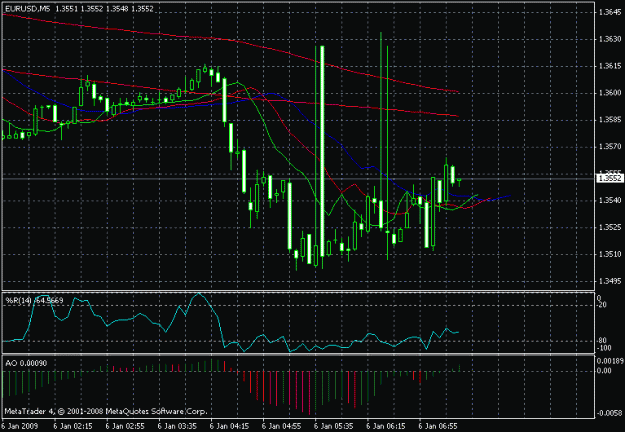Click the -0.0058 value on the AO scale
Image resolution: width=625 pixels, height=432 pixels.
click(x=610, y=413)
